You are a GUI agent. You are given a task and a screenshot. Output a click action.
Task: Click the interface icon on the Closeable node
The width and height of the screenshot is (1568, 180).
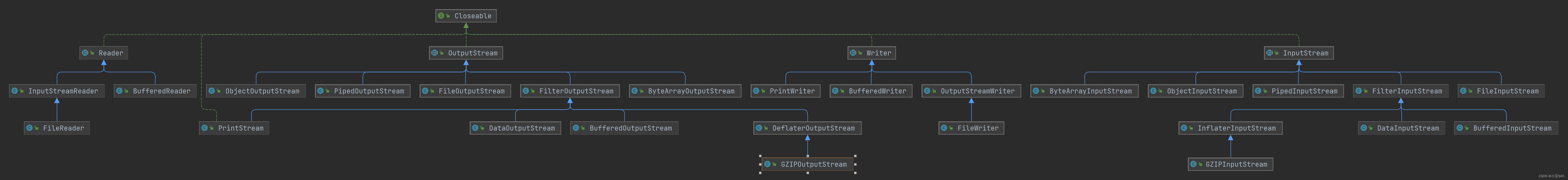[x=441, y=16]
